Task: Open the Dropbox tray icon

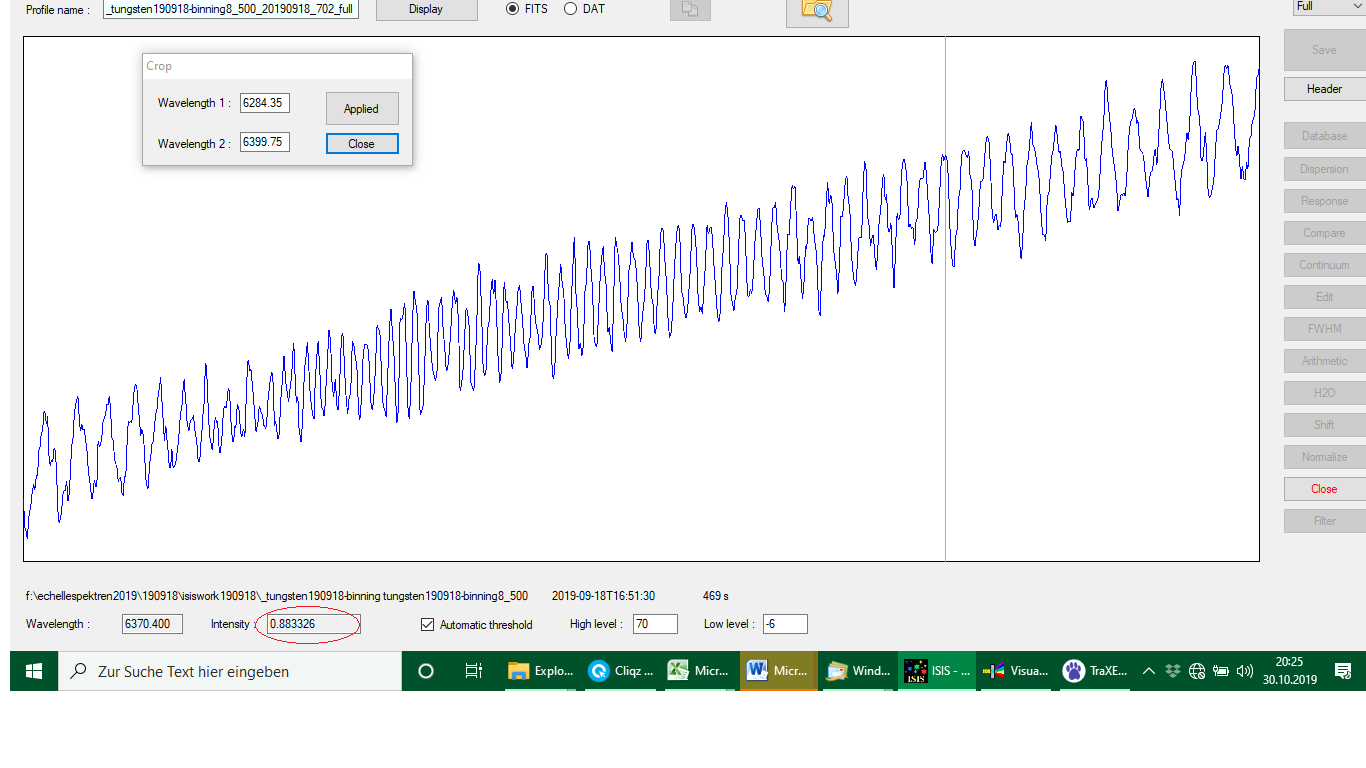Action: [x=1173, y=671]
